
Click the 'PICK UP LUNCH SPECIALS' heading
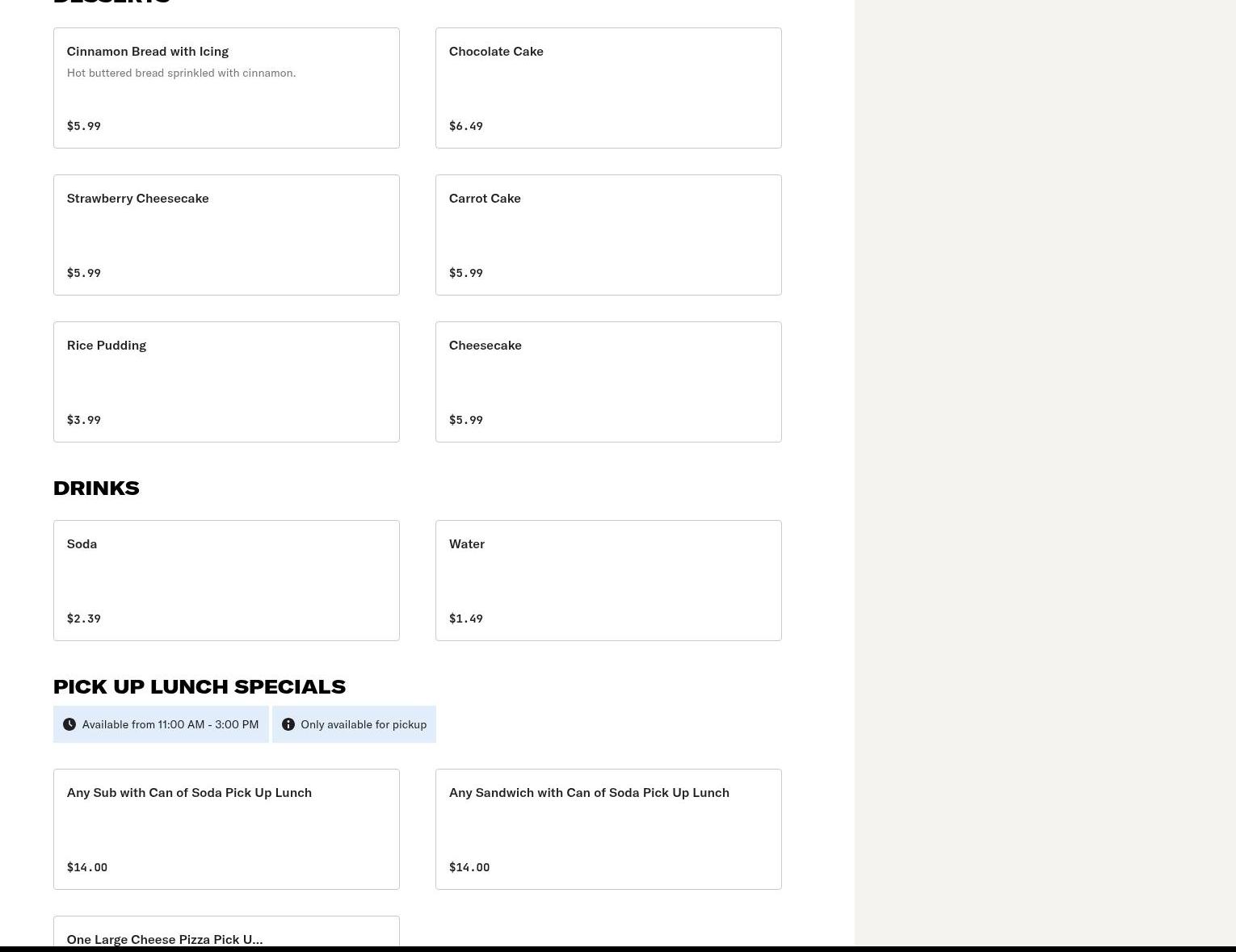tap(200, 686)
